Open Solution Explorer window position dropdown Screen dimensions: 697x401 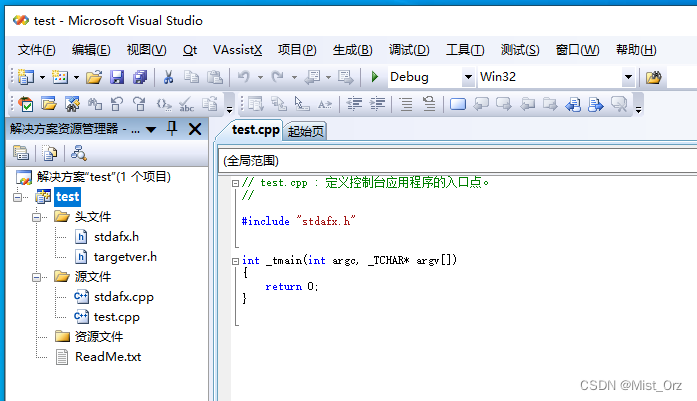pyautogui.click(x=151, y=129)
